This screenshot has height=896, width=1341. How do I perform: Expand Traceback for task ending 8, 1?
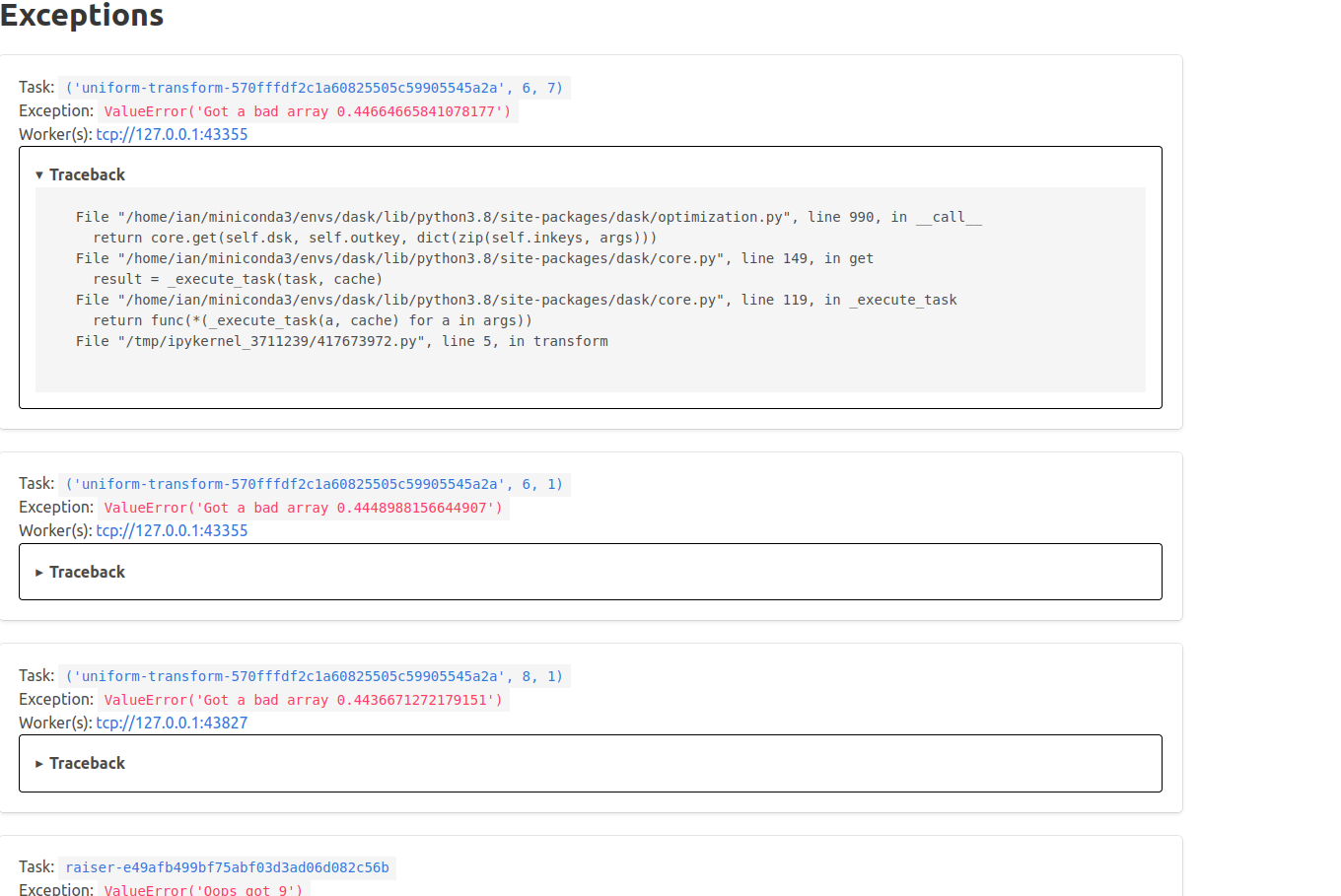(x=81, y=763)
